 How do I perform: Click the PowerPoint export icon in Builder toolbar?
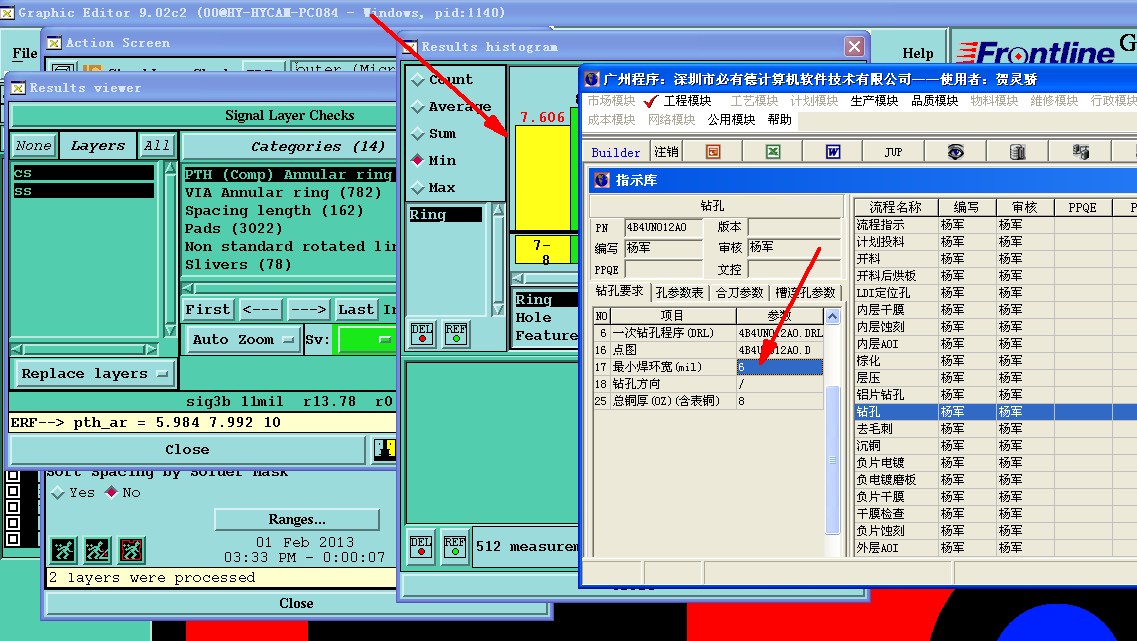713,152
